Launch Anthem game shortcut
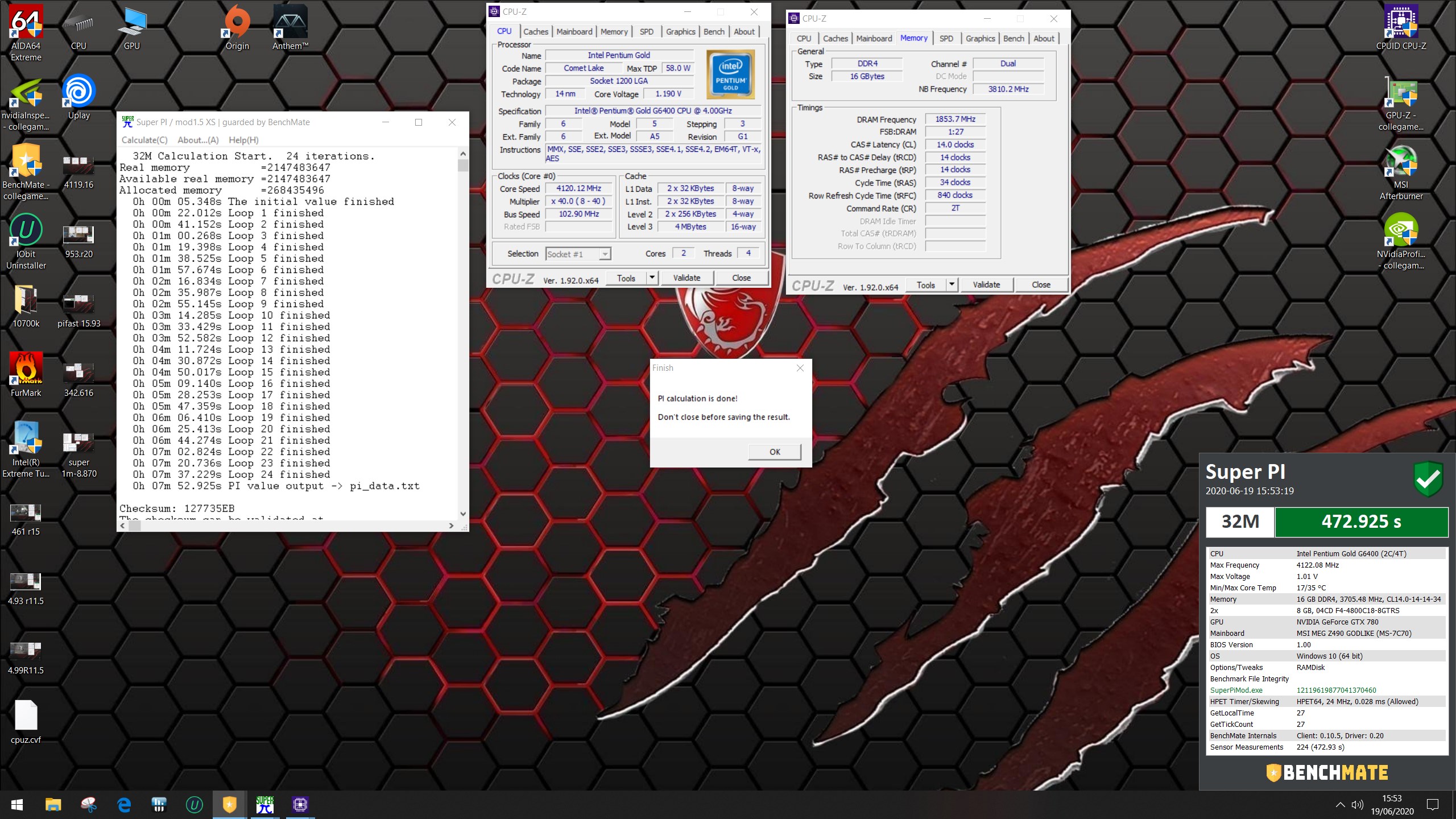1456x819 pixels. 290,28
